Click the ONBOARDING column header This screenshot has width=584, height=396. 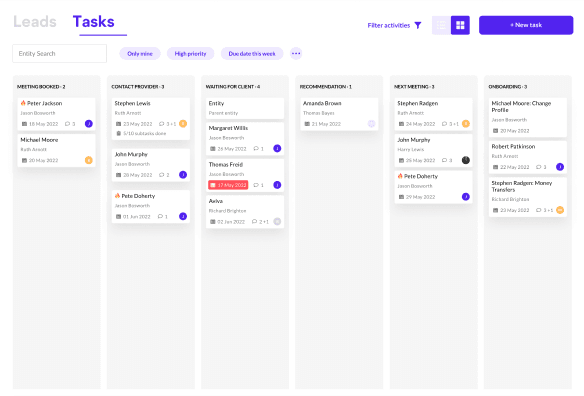508,87
